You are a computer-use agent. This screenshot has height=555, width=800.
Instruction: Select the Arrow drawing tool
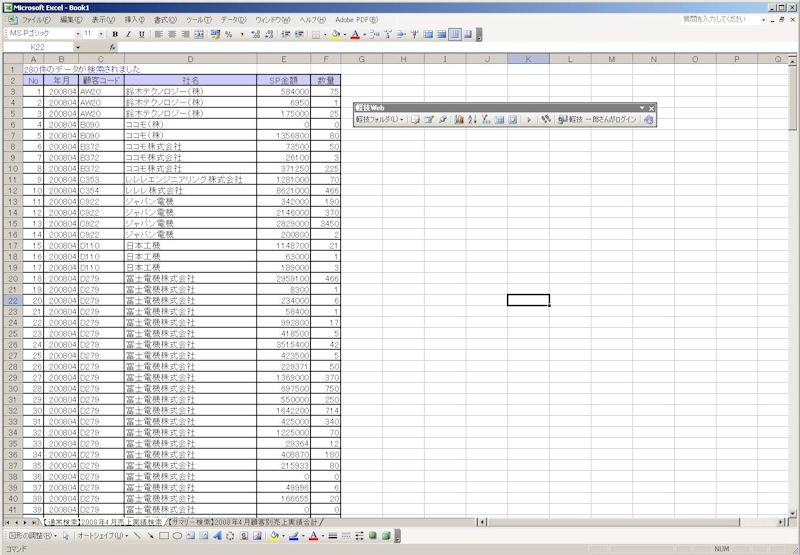[x=150, y=536]
